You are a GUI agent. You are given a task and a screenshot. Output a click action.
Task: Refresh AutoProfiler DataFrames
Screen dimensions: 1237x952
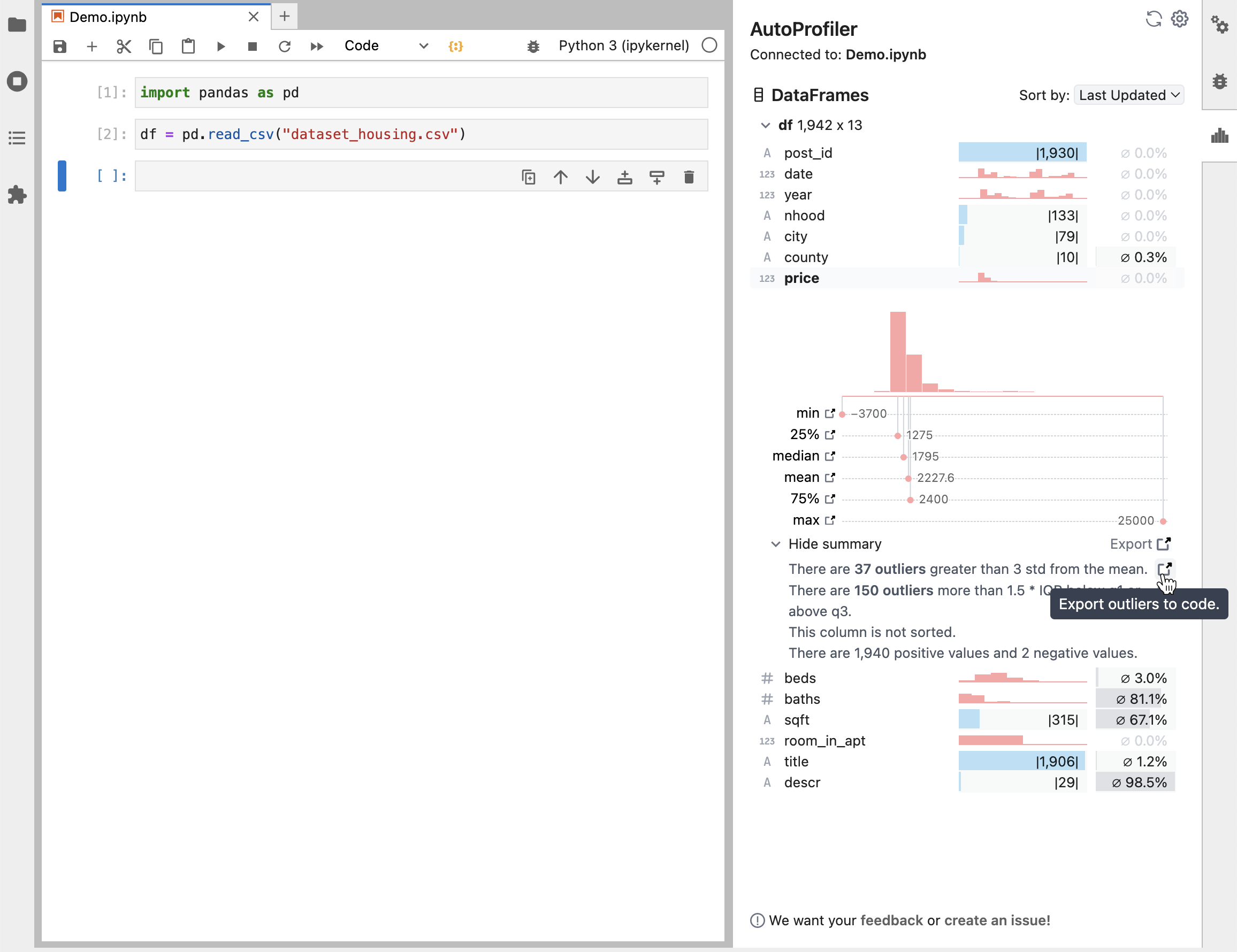pos(1153,19)
